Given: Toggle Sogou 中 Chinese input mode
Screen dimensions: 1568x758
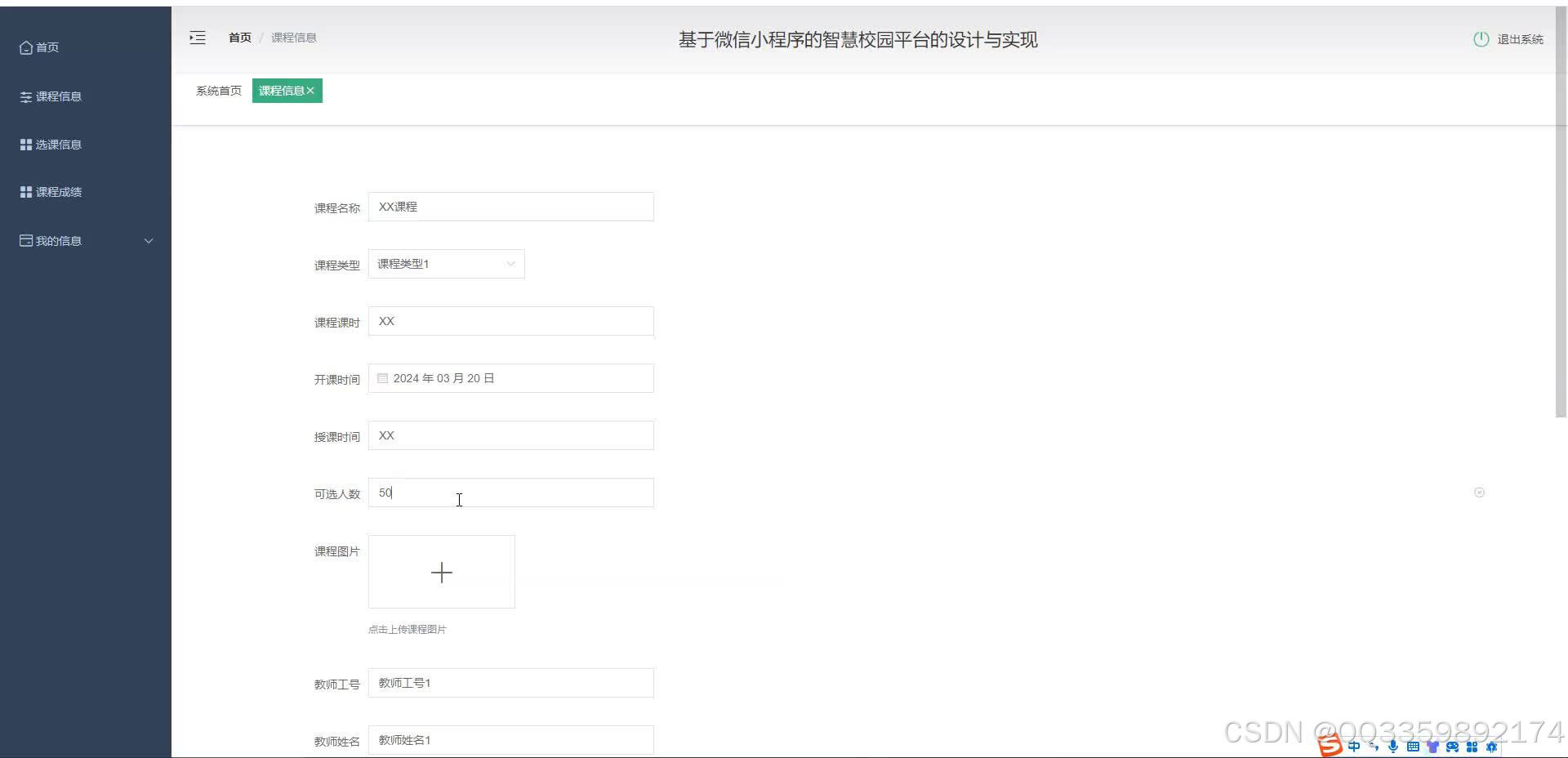Looking at the screenshot, I should [x=1354, y=747].
